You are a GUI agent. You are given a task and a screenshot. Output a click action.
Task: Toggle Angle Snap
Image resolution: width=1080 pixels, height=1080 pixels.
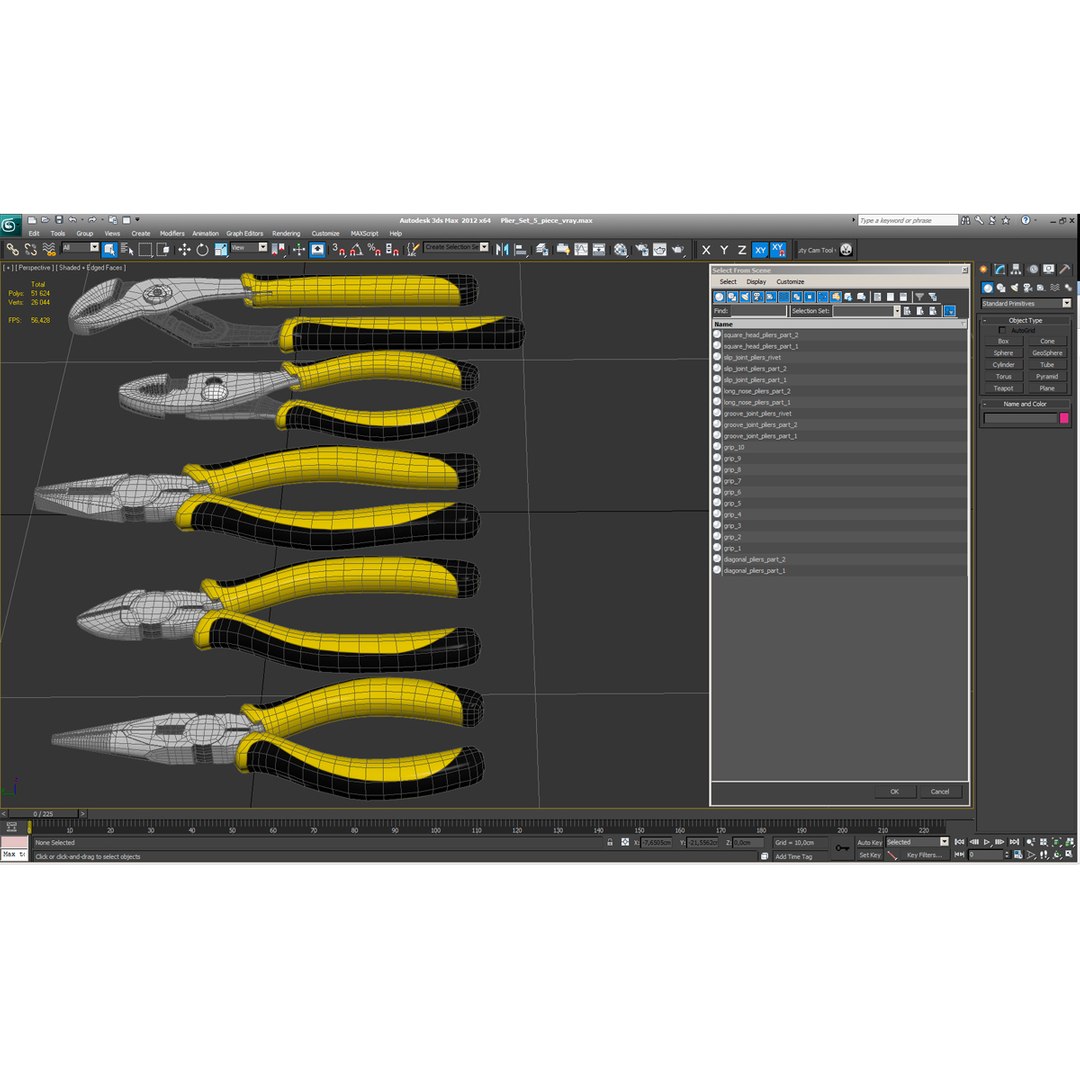tap(356, 249)
